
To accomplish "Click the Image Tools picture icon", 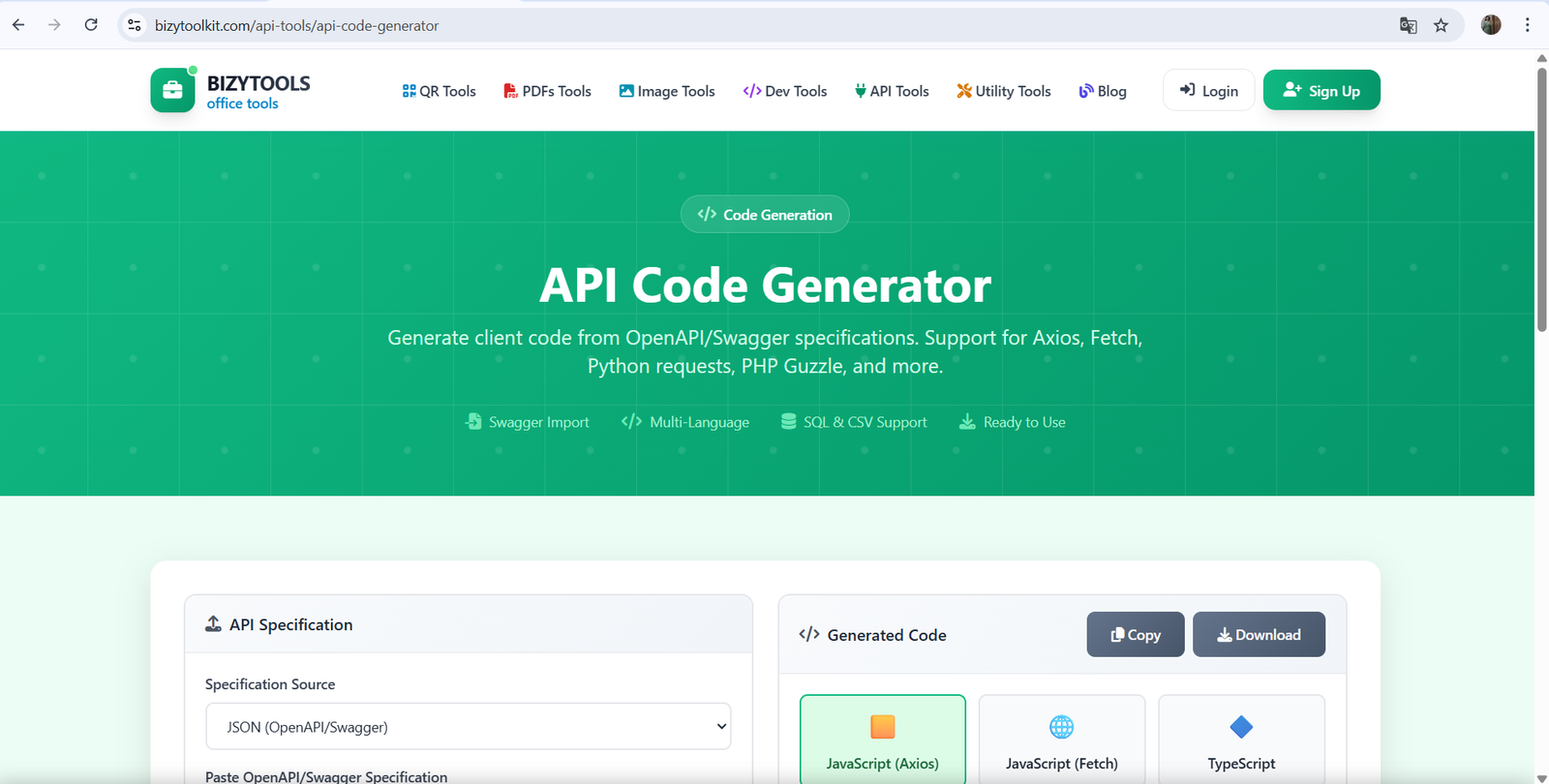I will click(x=626, y=91).
